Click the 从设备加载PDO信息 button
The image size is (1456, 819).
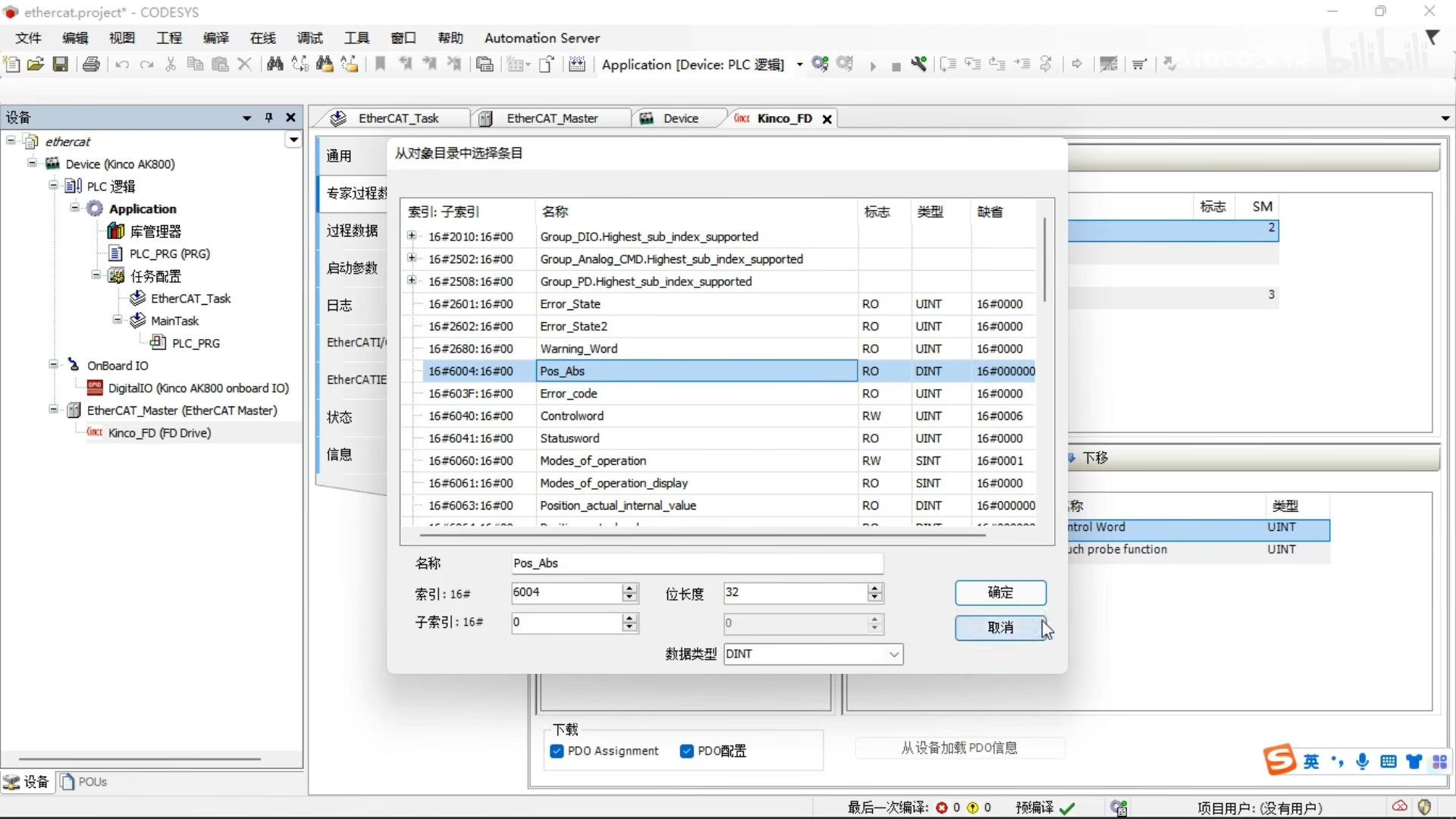tap(959, 748)
